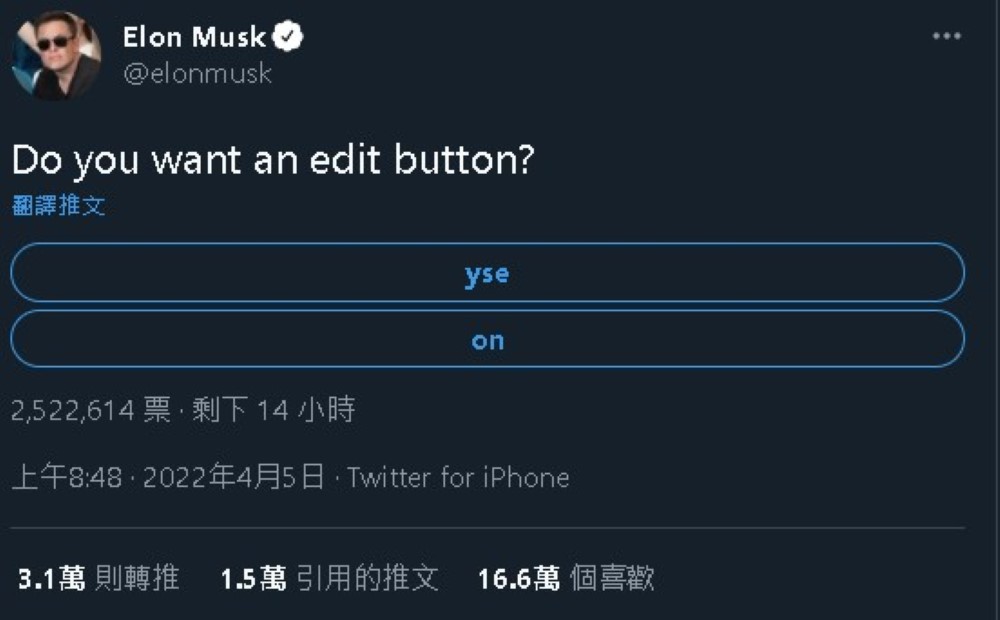Viewport: 1000px width, 620px height.
Task: Open the @elonmusk handle link
Action: (x=197, y=74)
